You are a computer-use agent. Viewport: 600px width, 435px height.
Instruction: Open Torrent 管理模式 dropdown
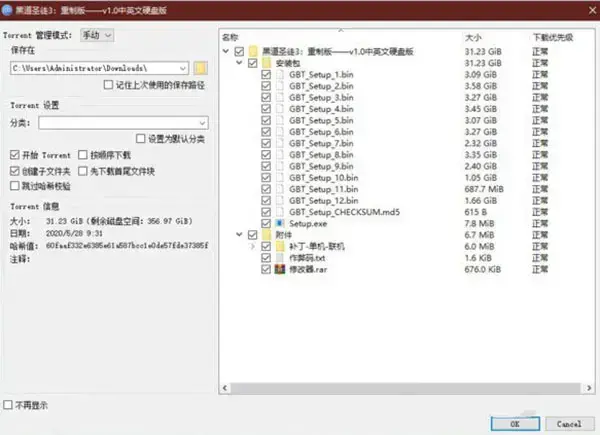(97, 35)
